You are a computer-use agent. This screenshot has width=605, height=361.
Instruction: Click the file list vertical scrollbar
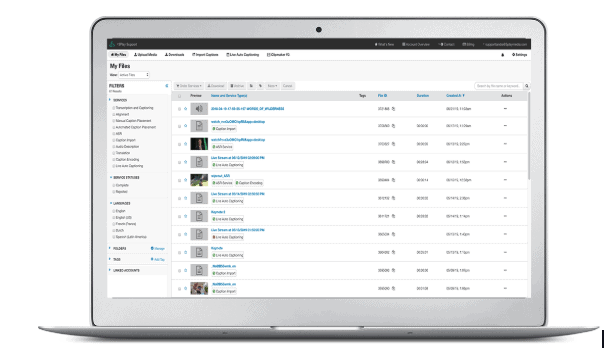(x=529, y=136)
